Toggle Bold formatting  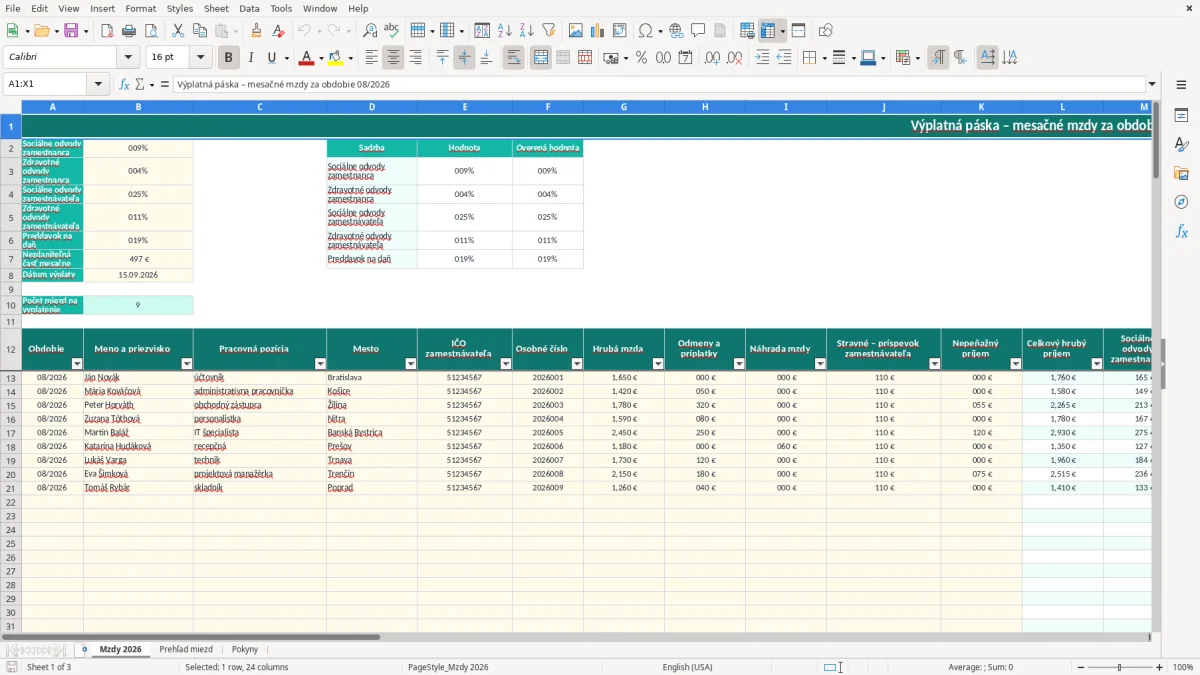tap(229, 58)
